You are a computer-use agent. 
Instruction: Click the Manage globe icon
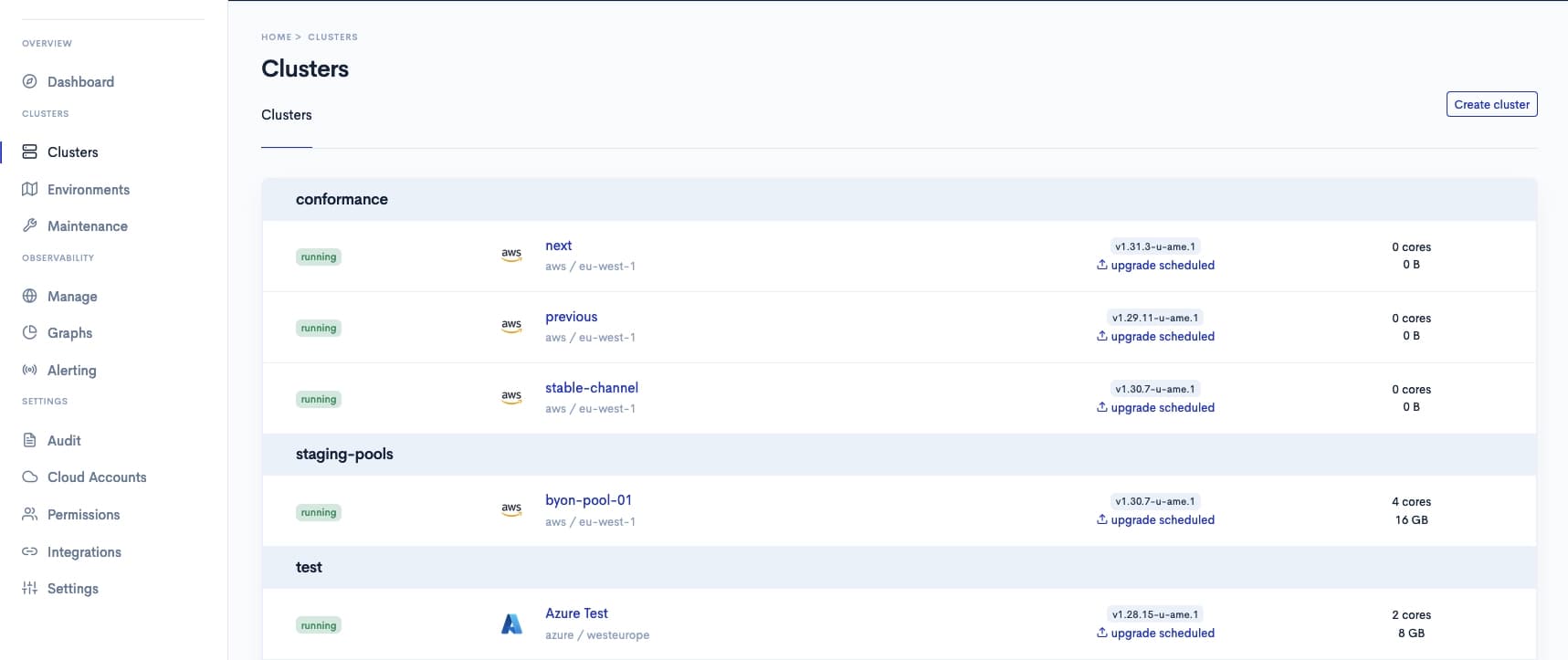30,296
